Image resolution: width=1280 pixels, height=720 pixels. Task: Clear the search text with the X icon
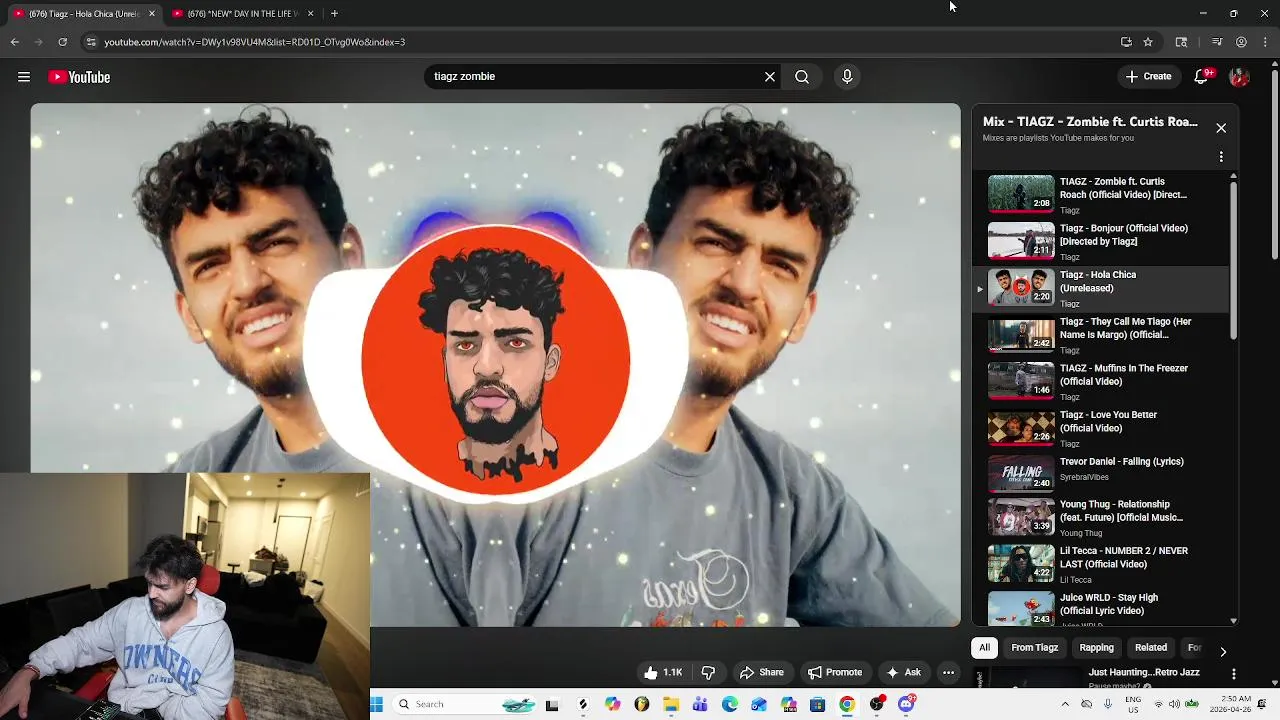click(x=770, y=76)
